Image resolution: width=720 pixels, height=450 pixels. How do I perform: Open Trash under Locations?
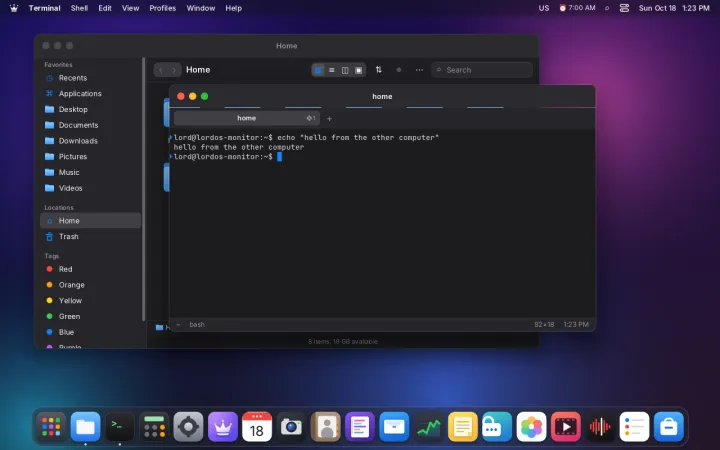pos(90,236)
